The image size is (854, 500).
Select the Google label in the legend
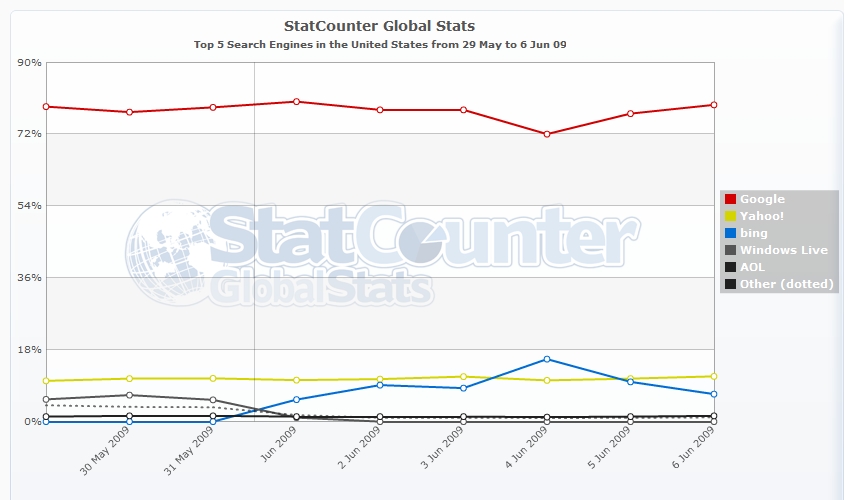pyautogui.click(x=762, y=199)
